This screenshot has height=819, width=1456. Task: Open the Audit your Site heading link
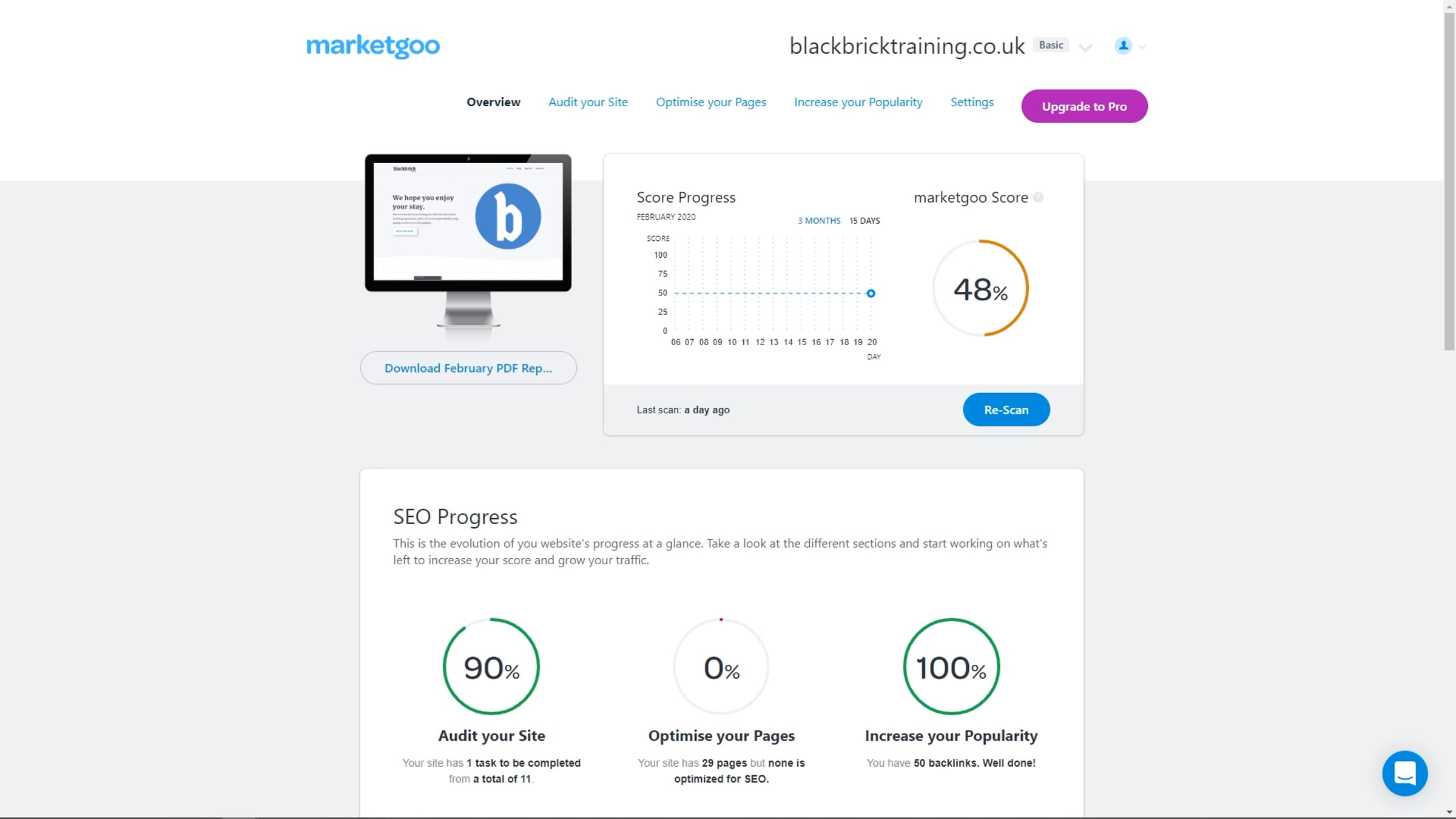point(491,736)
